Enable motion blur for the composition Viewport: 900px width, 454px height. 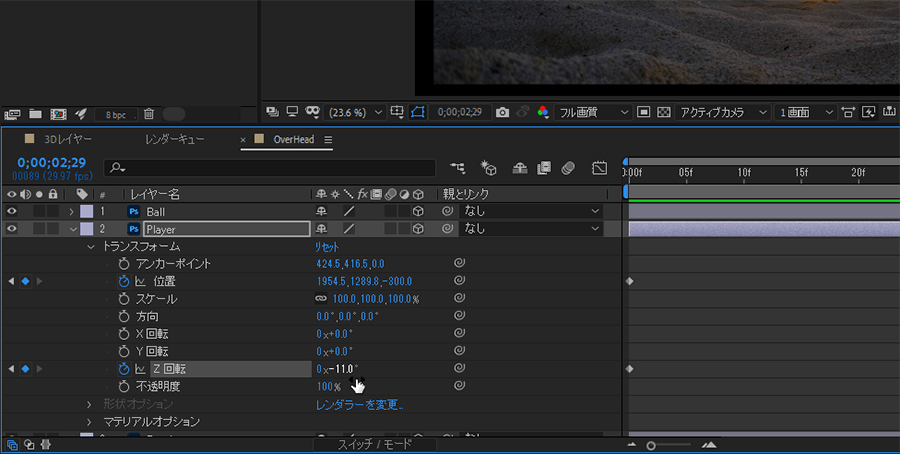click(568, 168)
